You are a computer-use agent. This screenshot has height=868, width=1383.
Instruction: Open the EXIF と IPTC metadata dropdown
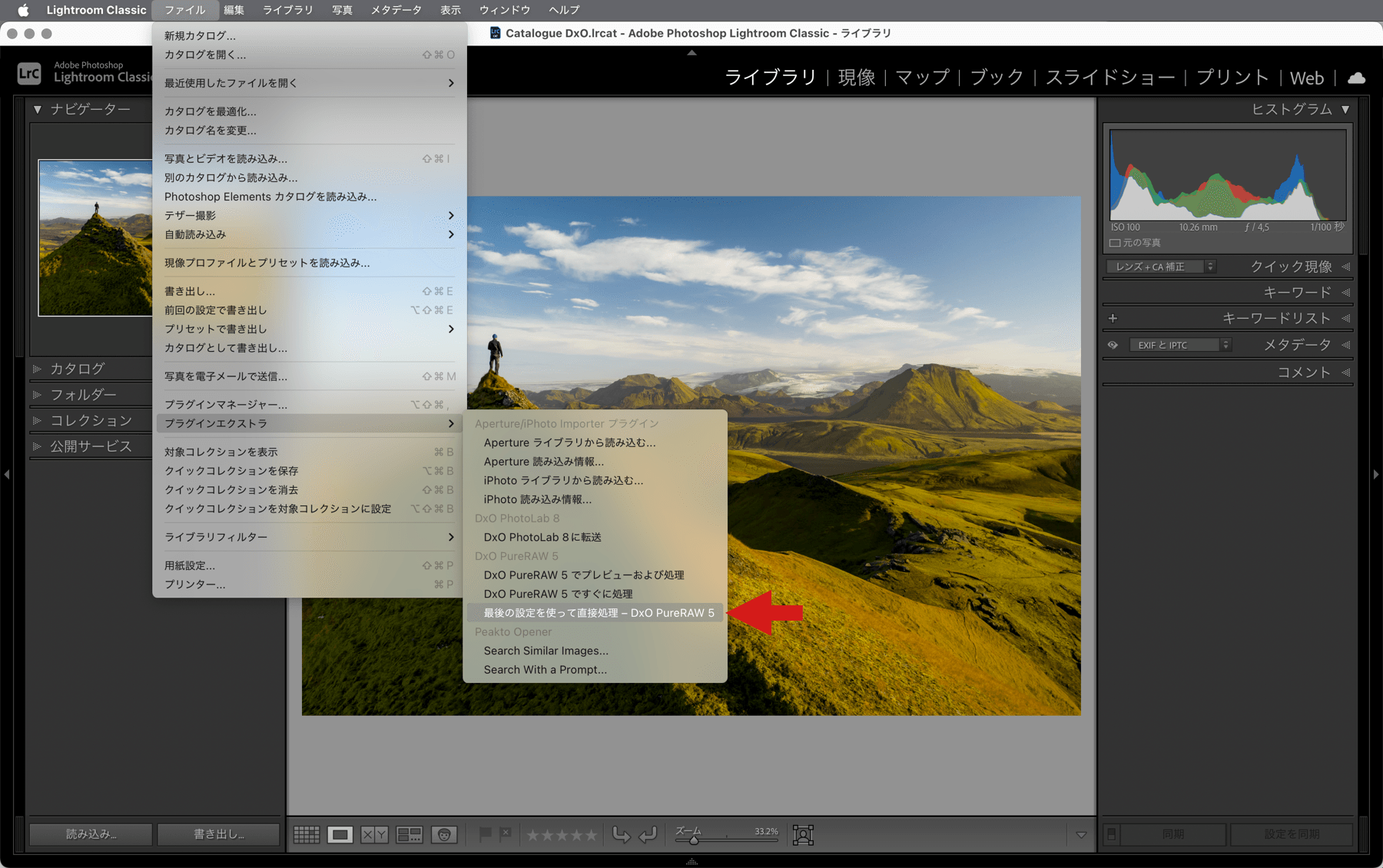click(x=1181, y=345)
